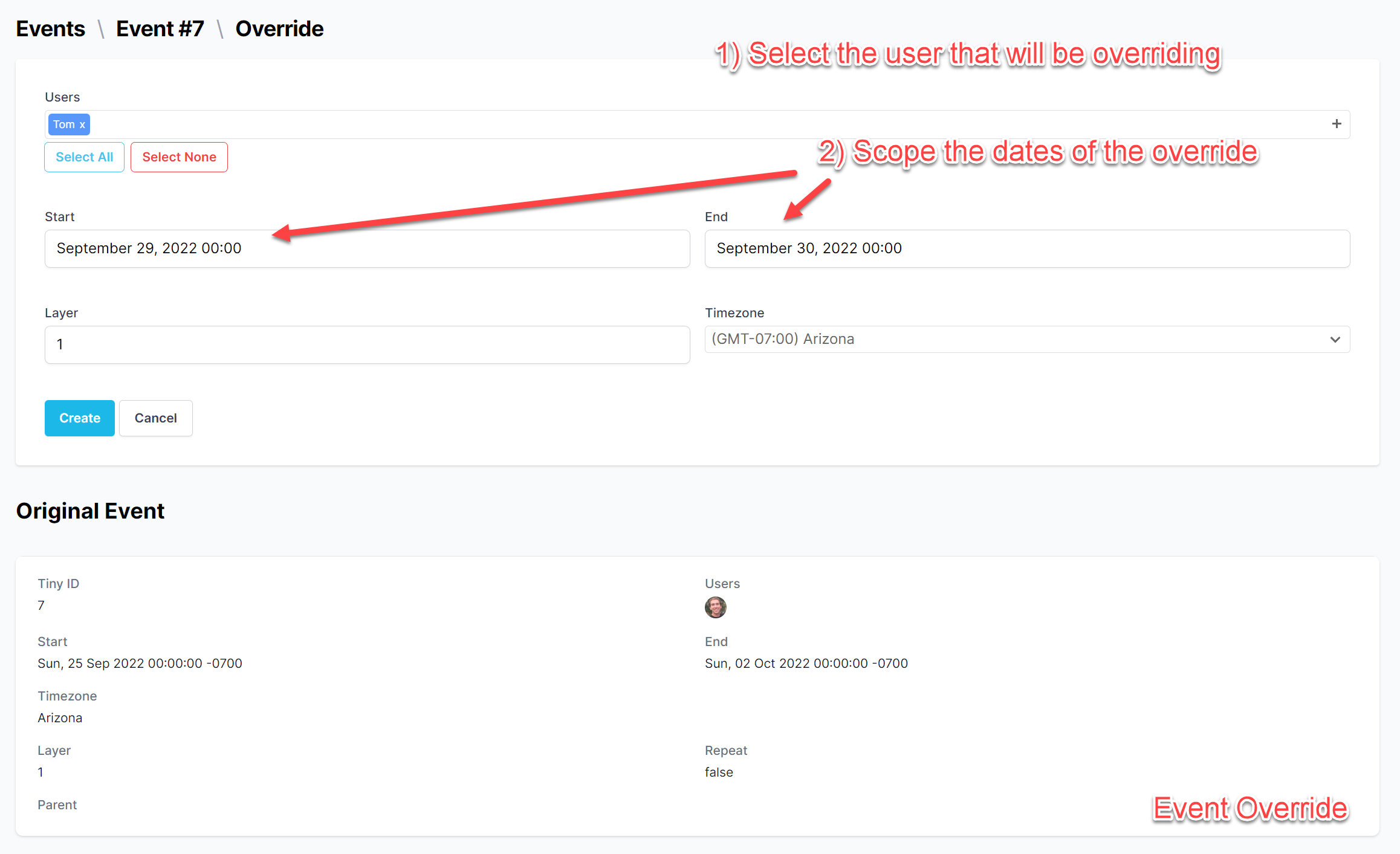Navigate to Event #7 breadcrumb
1400x854 pixels.
160,28
